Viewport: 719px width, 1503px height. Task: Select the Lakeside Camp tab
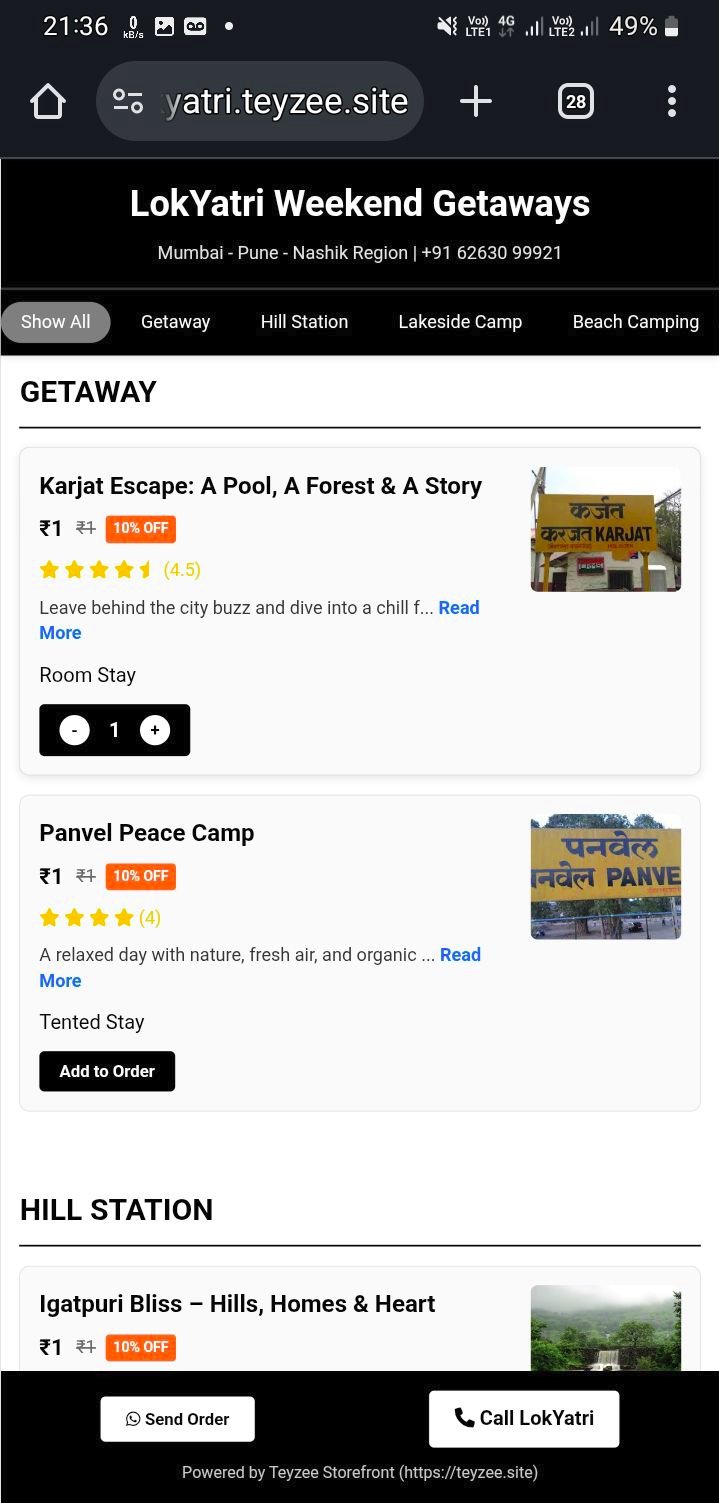[460, 322]
